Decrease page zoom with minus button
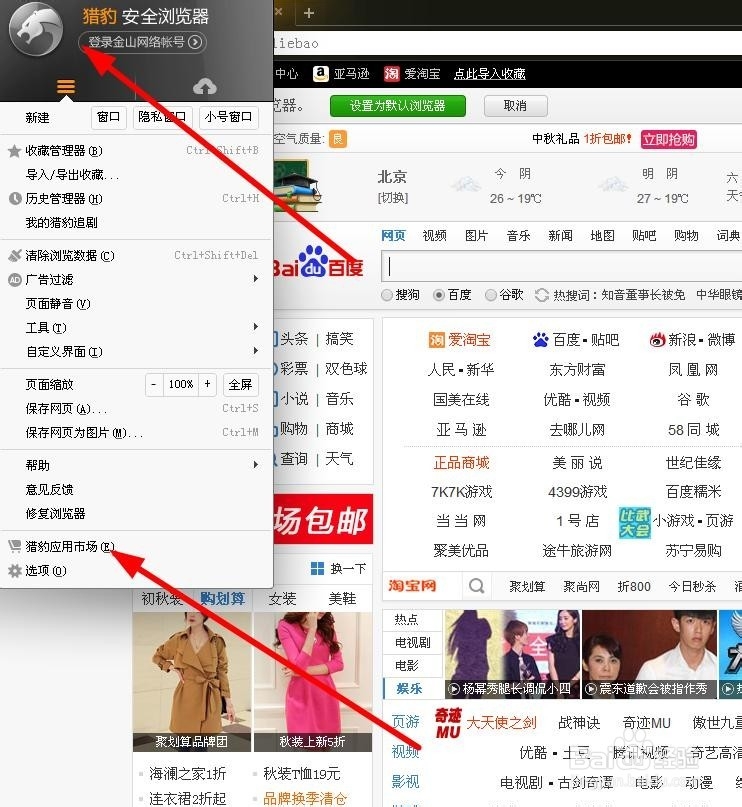The height and width of the screenshot is (807, 742). (x=153, y=384)
